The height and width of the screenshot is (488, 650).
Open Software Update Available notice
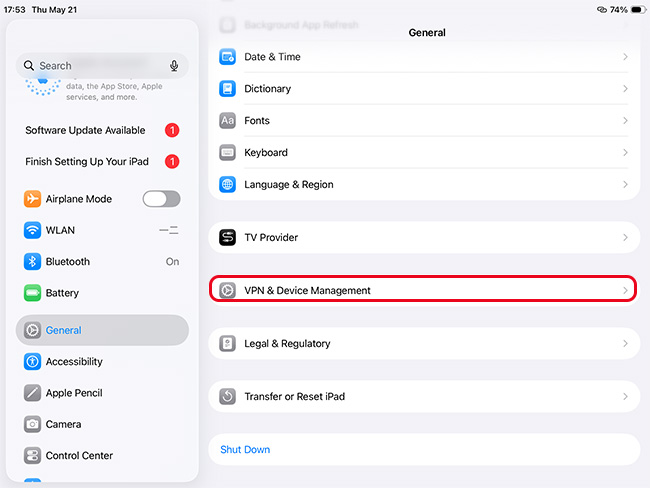pos(85,130)
